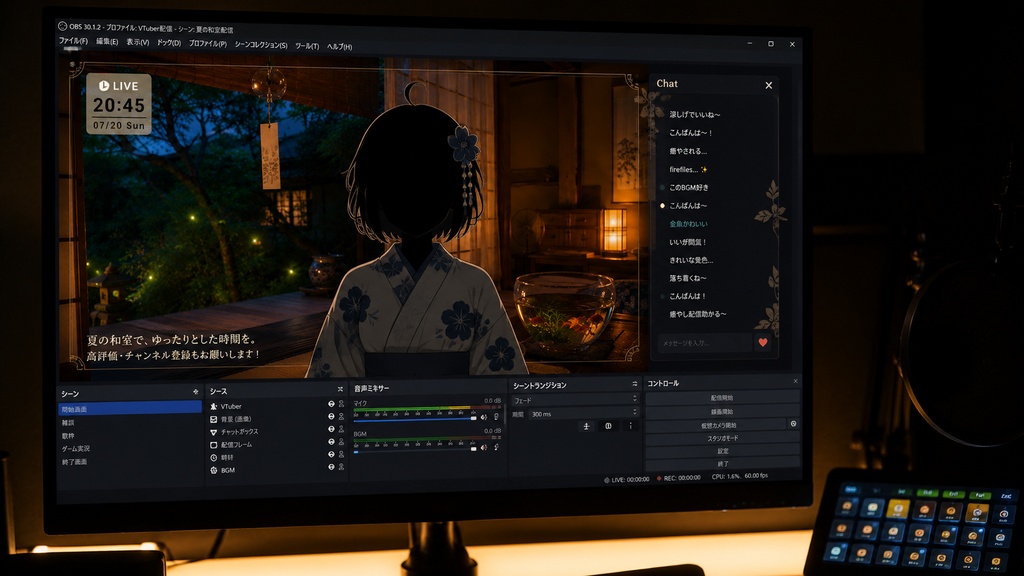The image size is (1024, 576).
Task: Open transition properties three-dot menu
Action: tap(630, 426)
